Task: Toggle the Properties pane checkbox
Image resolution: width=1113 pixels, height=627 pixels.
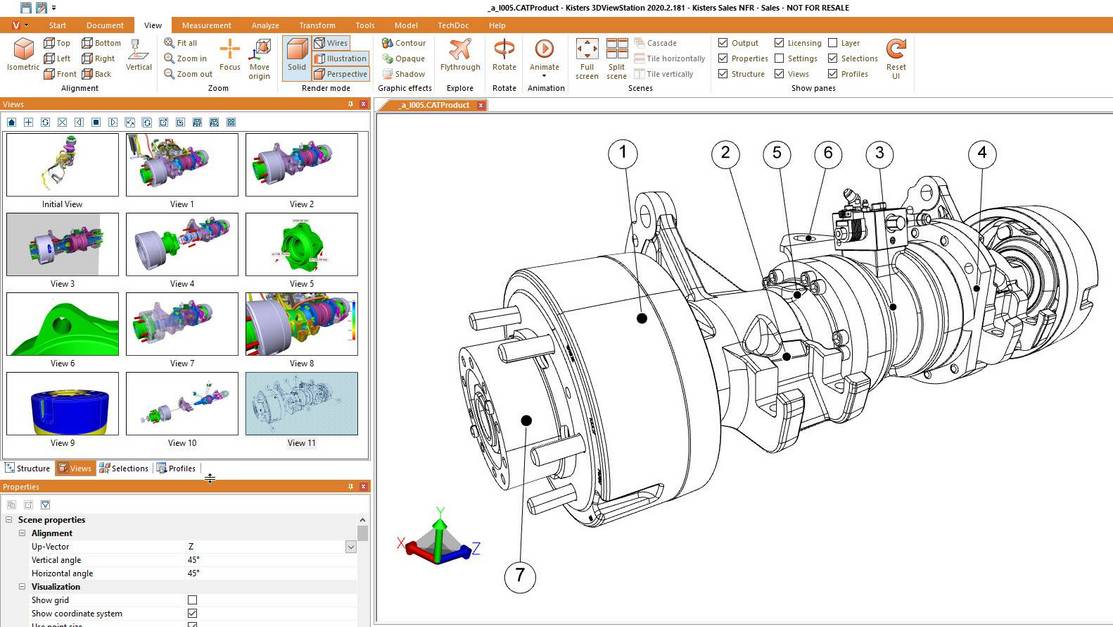Action: coord(723,58)
